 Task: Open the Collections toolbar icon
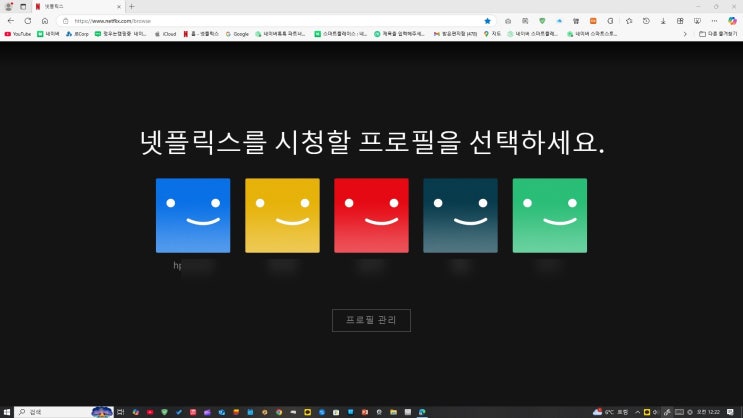coord(680,21)
